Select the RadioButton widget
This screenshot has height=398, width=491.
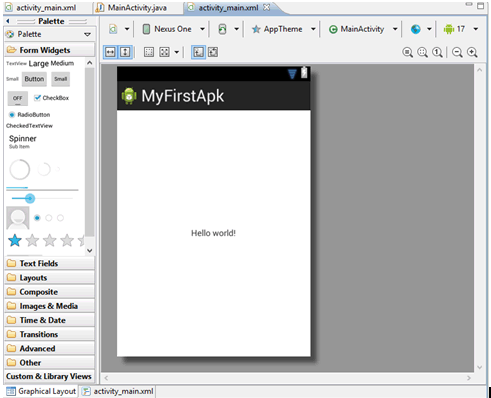(x=29, y=115)
